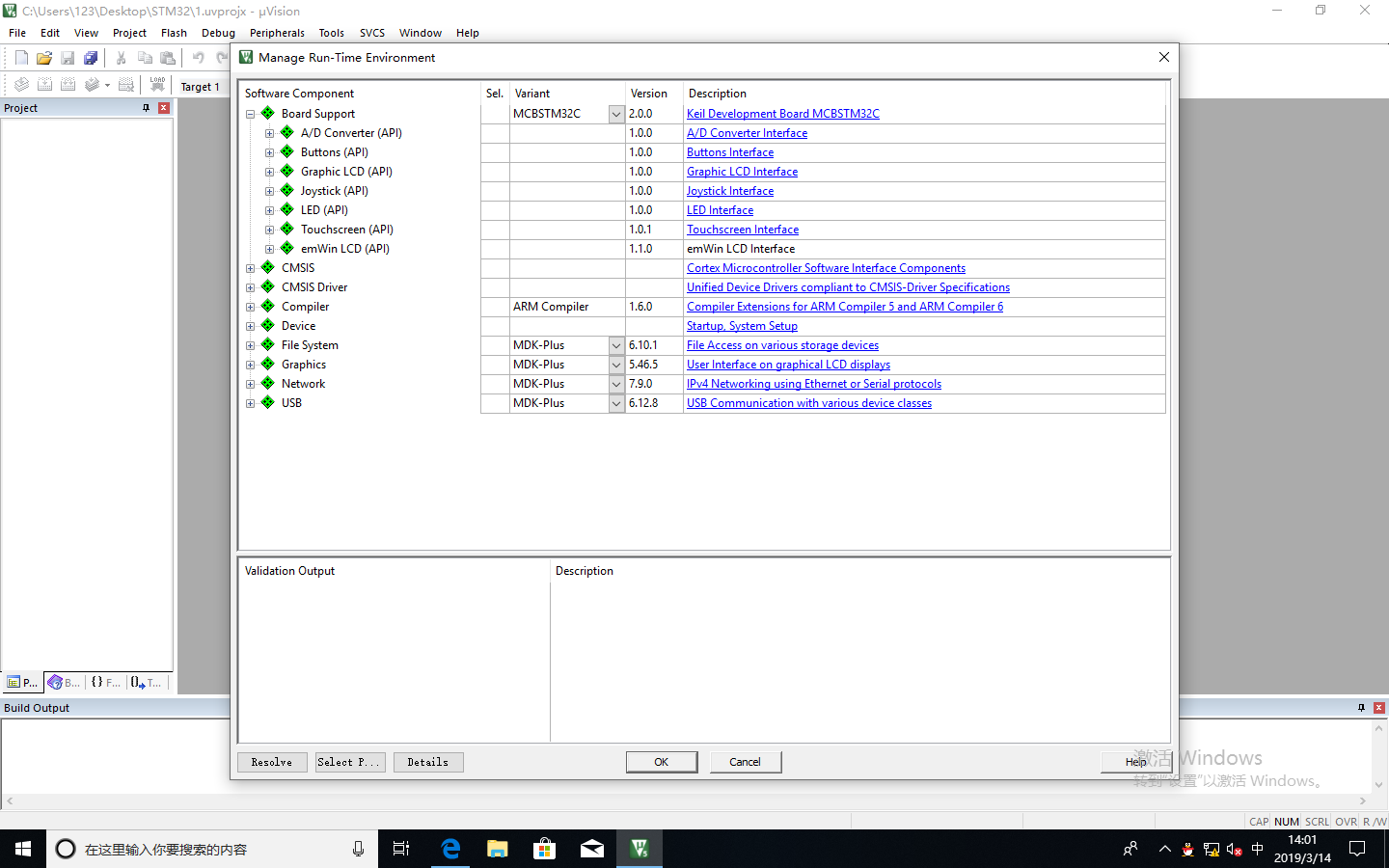
Task: Click the QQ penguin tray icon
Action: point(1188,850)
